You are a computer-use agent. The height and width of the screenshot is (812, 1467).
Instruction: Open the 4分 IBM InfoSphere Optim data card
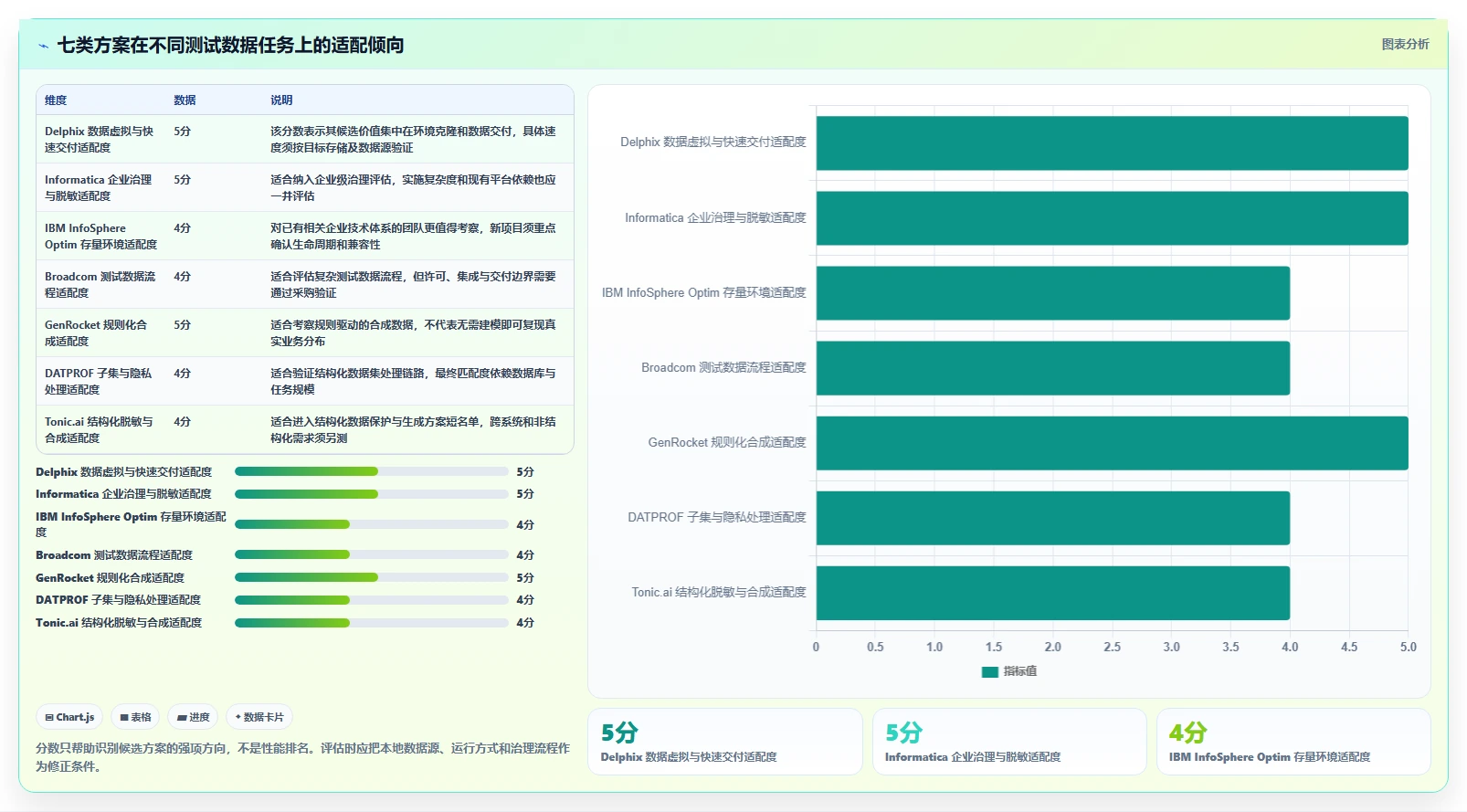[1293, 742]
